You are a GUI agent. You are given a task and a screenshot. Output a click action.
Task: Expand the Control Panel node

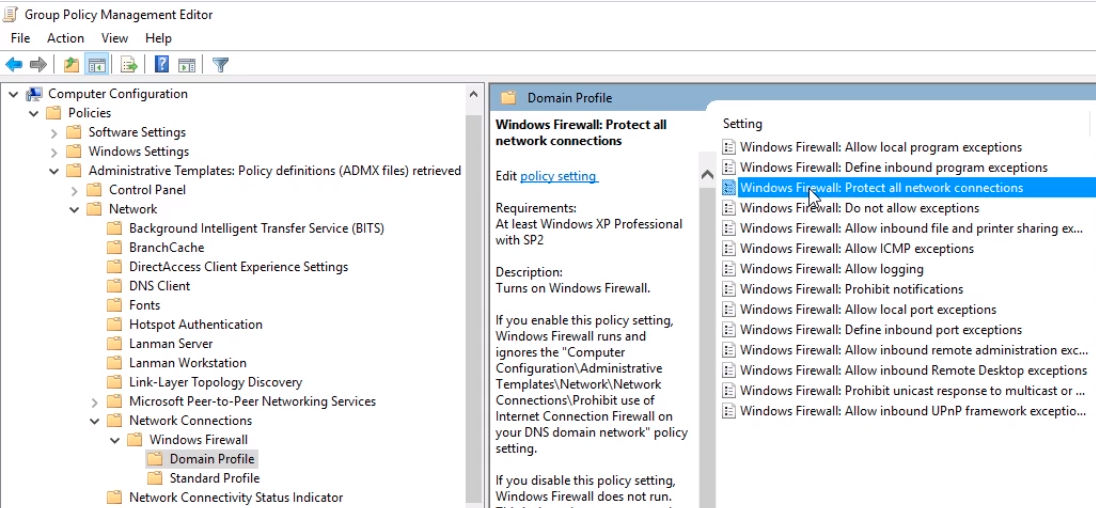click(74, 190)
